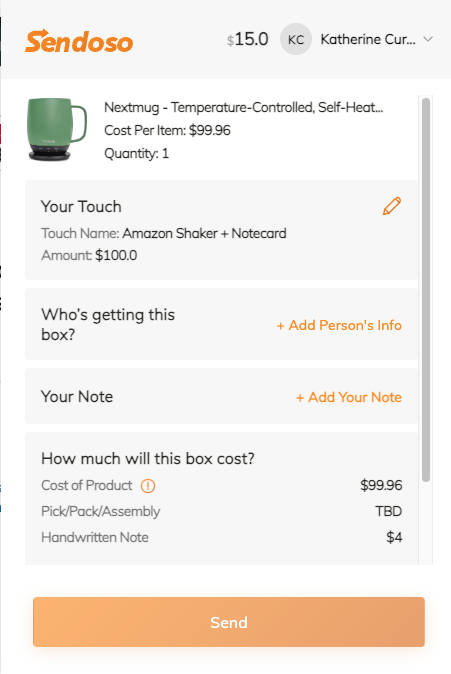The image size is (451, 674).
Task: Click the Your Note section label
Action: [x=77, y=396]
